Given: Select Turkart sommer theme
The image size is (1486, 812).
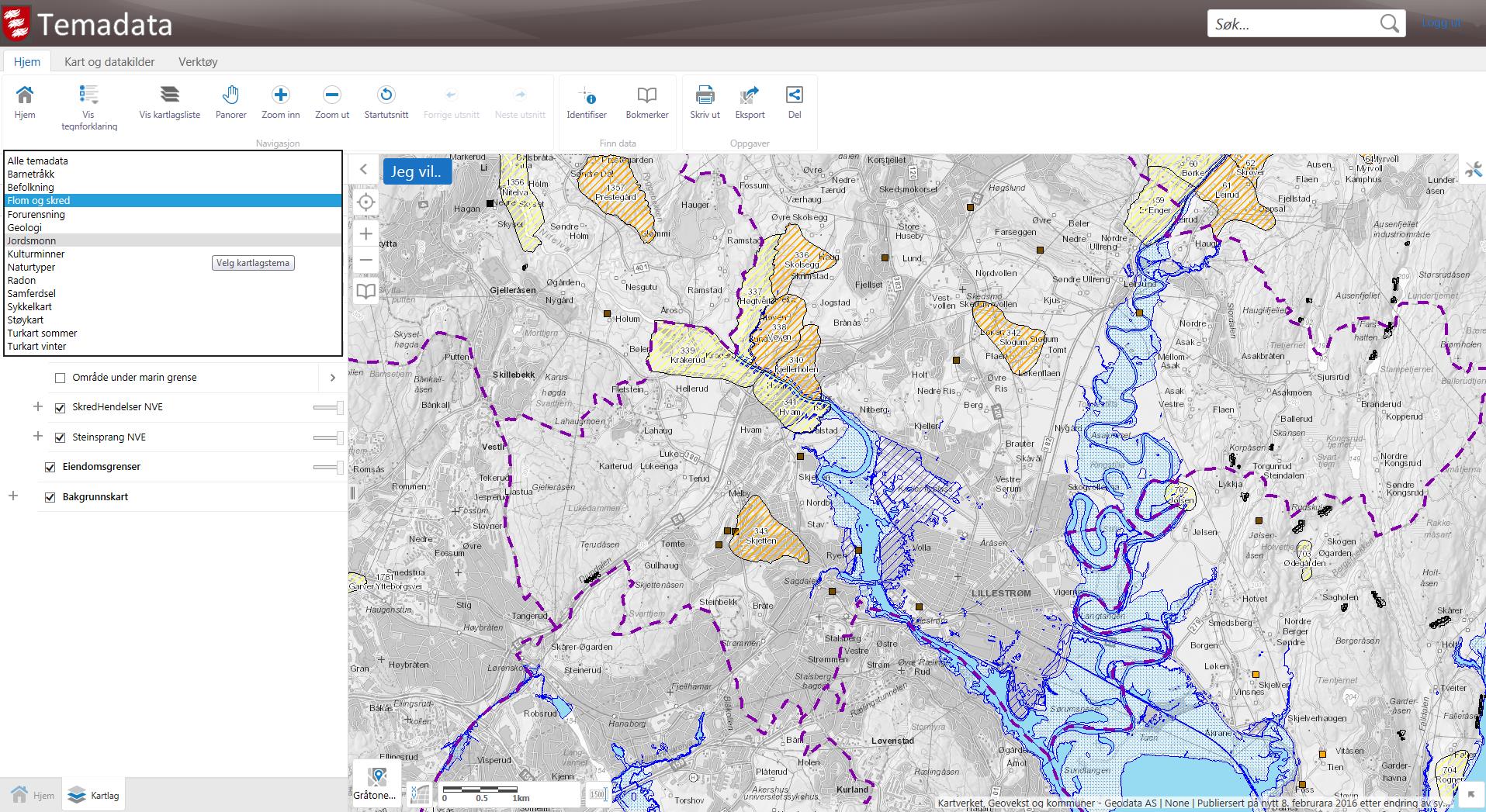Looking at the screenshot, I should pos(172,333).
